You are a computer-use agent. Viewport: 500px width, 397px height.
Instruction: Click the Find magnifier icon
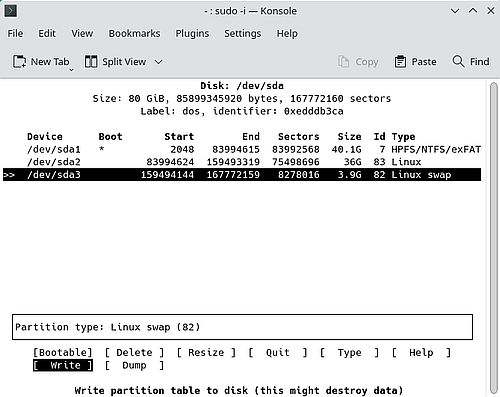[458, 61]
